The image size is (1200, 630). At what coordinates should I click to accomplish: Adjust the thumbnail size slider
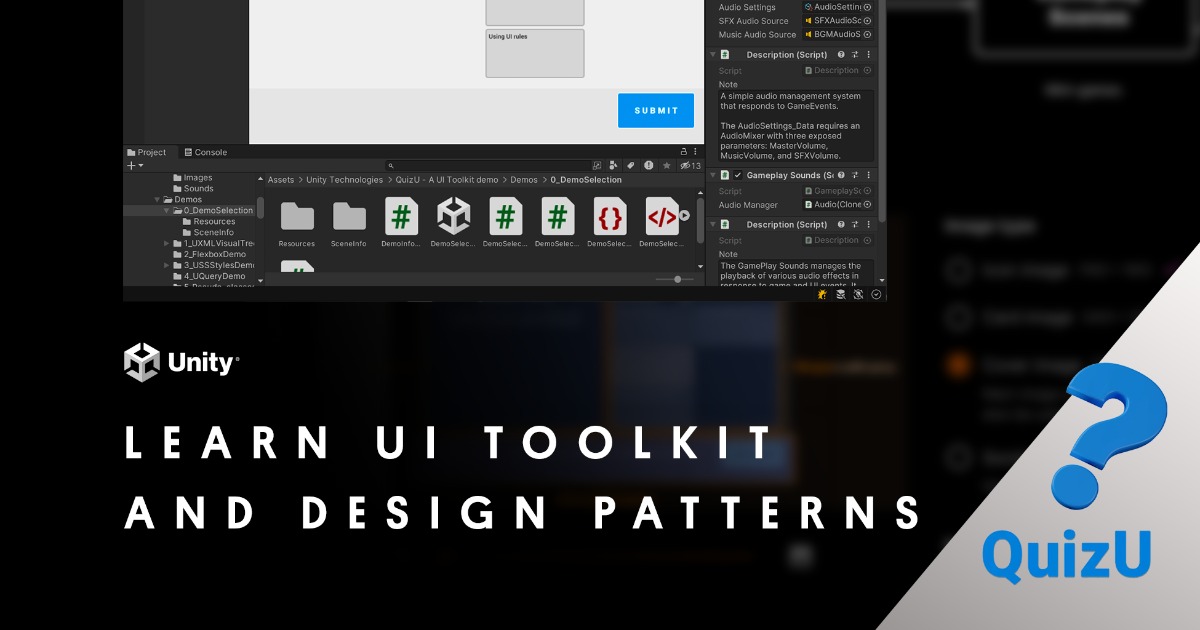(676, 278)
